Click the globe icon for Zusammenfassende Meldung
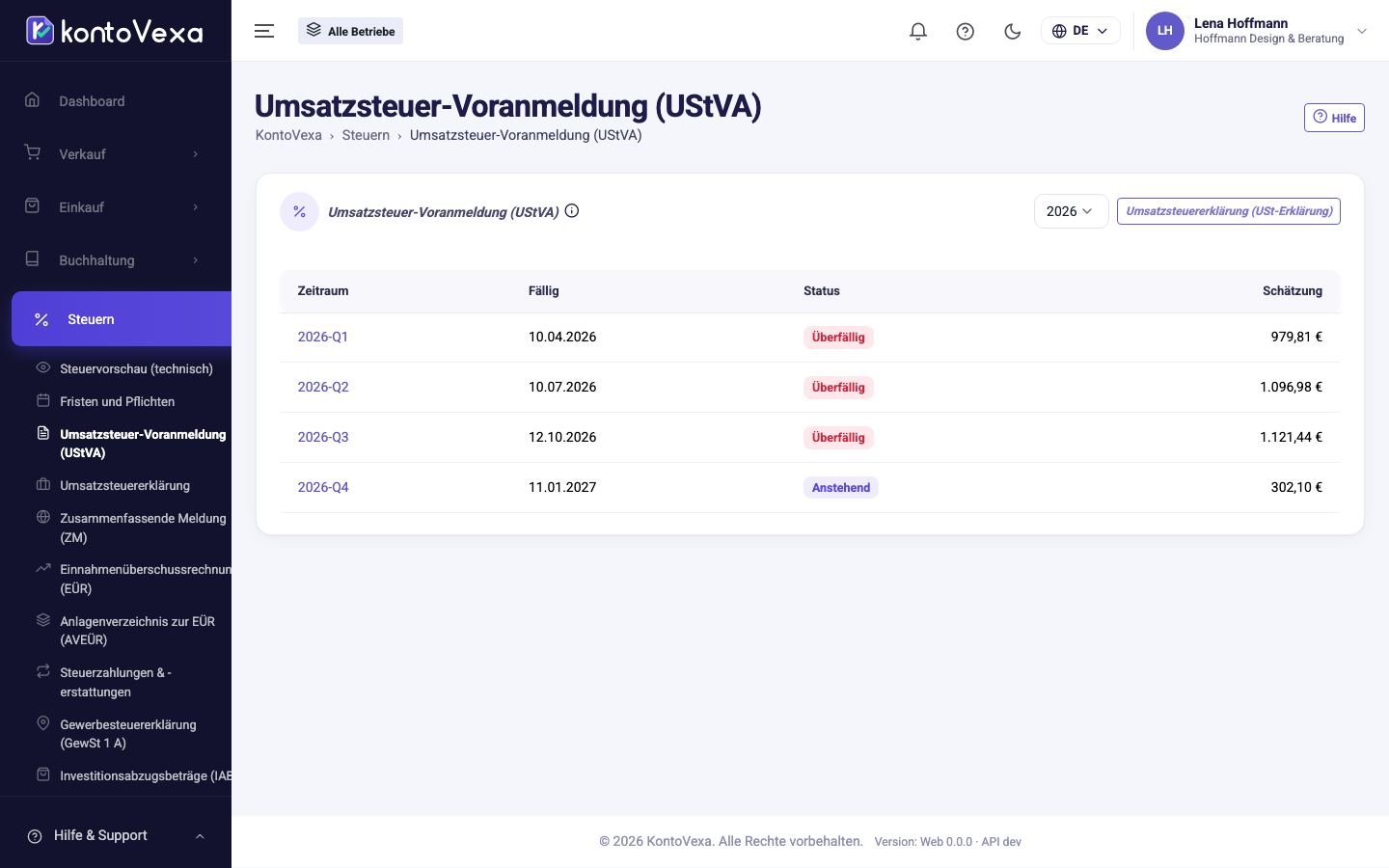Screen dimensions: 1389x868 point(43,517)
